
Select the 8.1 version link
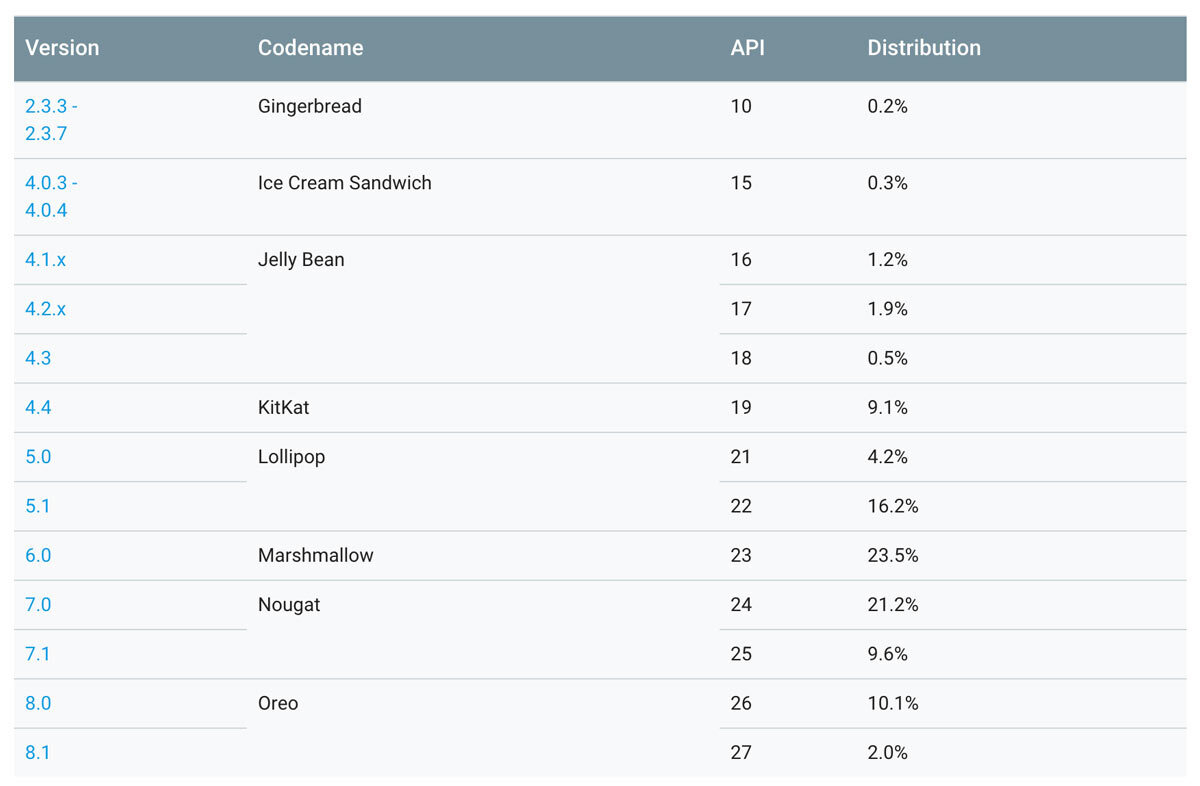tap(38, 752)
